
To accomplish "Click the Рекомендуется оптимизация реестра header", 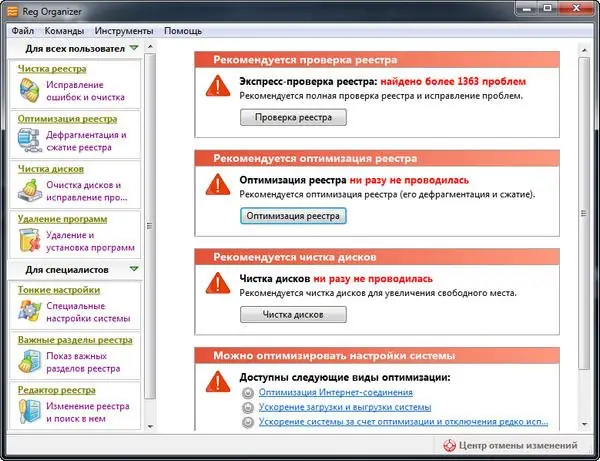I will pos(377,158).
